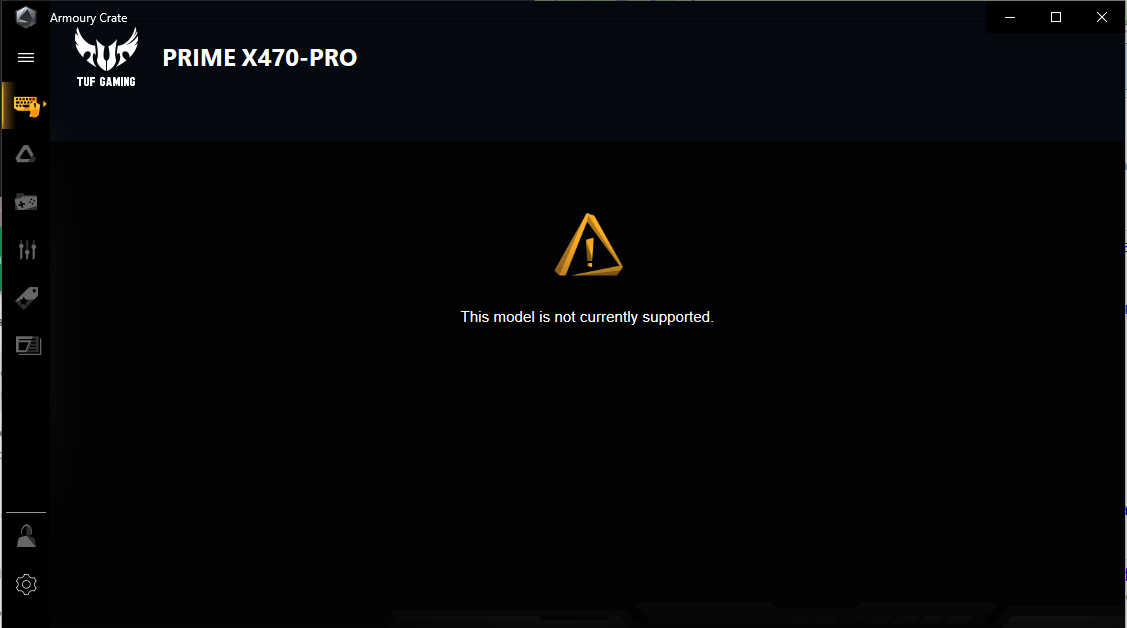Open the hamburger navigation menu
The height and width of the screenshot is (628, 1127).
(x=26, y=57)
